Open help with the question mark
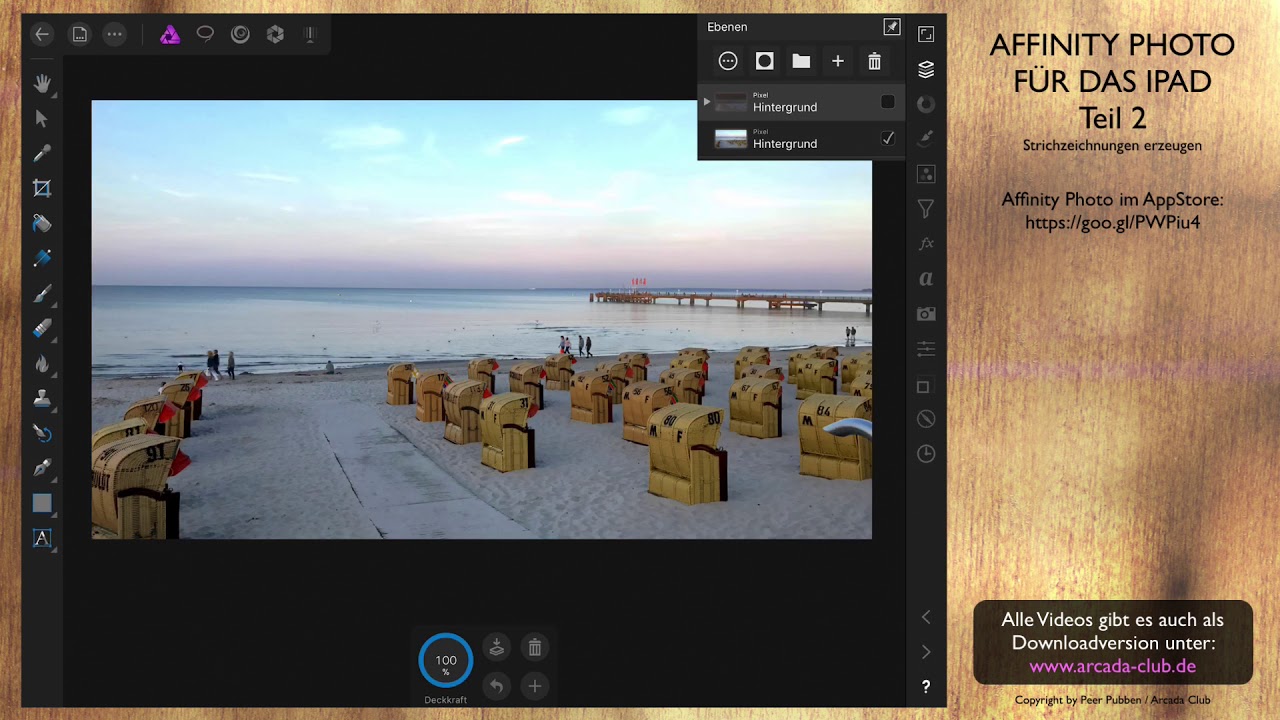 926,687
